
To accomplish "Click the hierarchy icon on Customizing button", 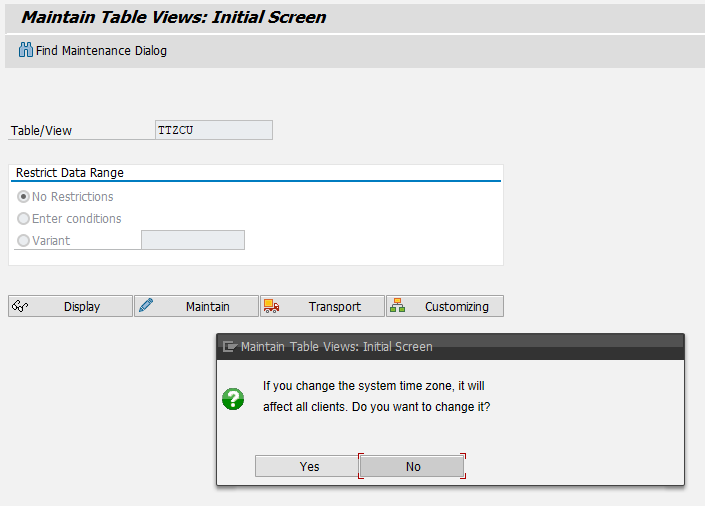I will pos(397,305).
